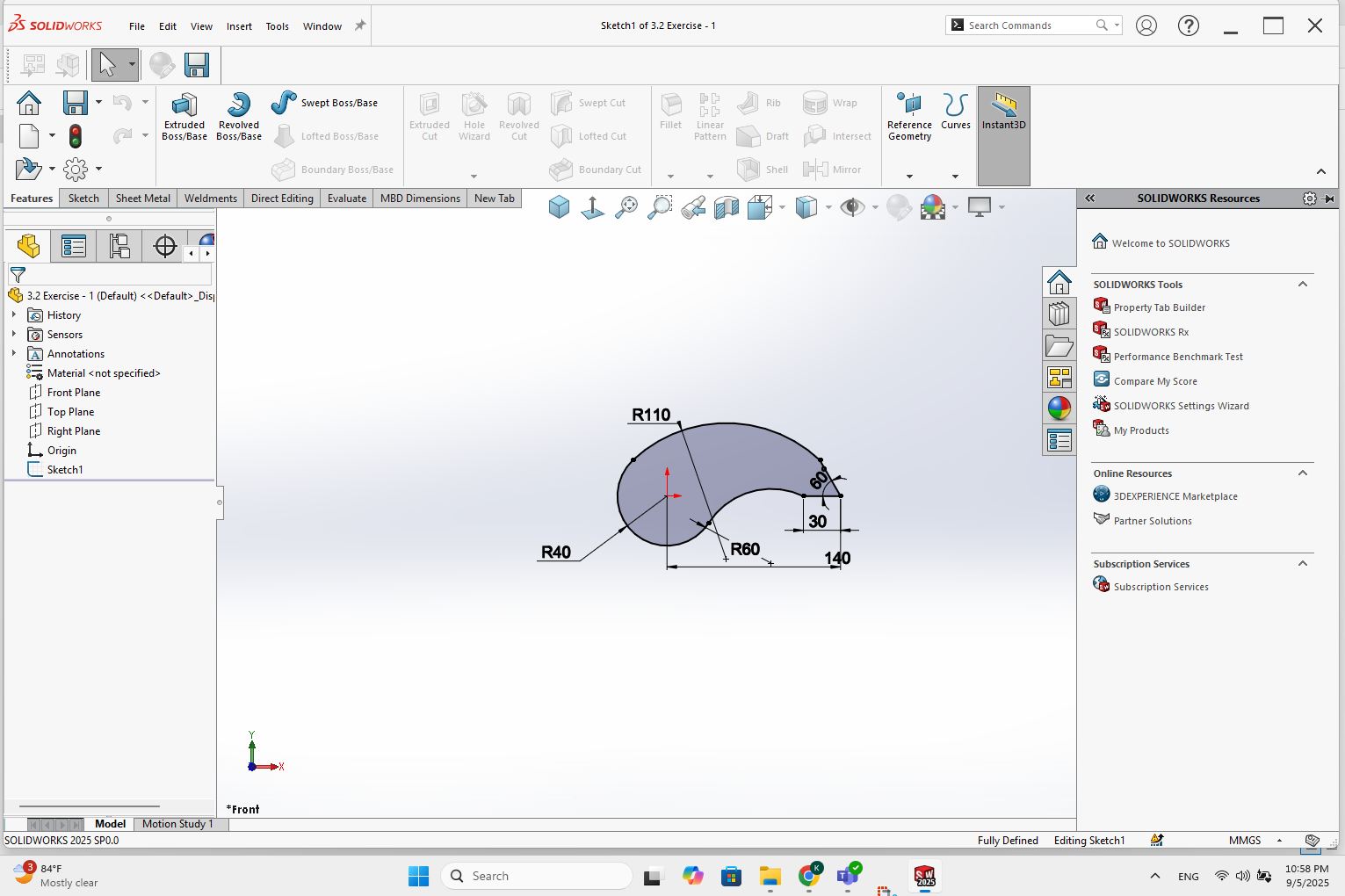Expand the Sensors tree node
The width and height of the screenshot is (1345, 896).
tap(14, 334)
